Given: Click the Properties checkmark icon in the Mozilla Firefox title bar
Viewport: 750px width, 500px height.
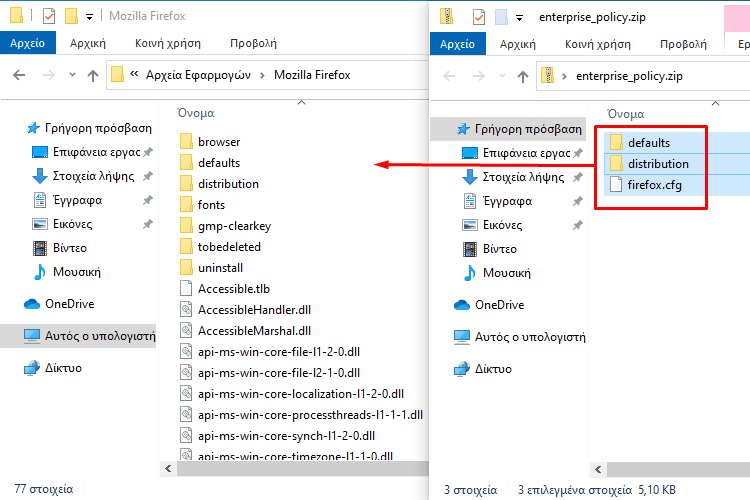Looking at the screenshot, I should pyautogui.click(x=49, y=16).
